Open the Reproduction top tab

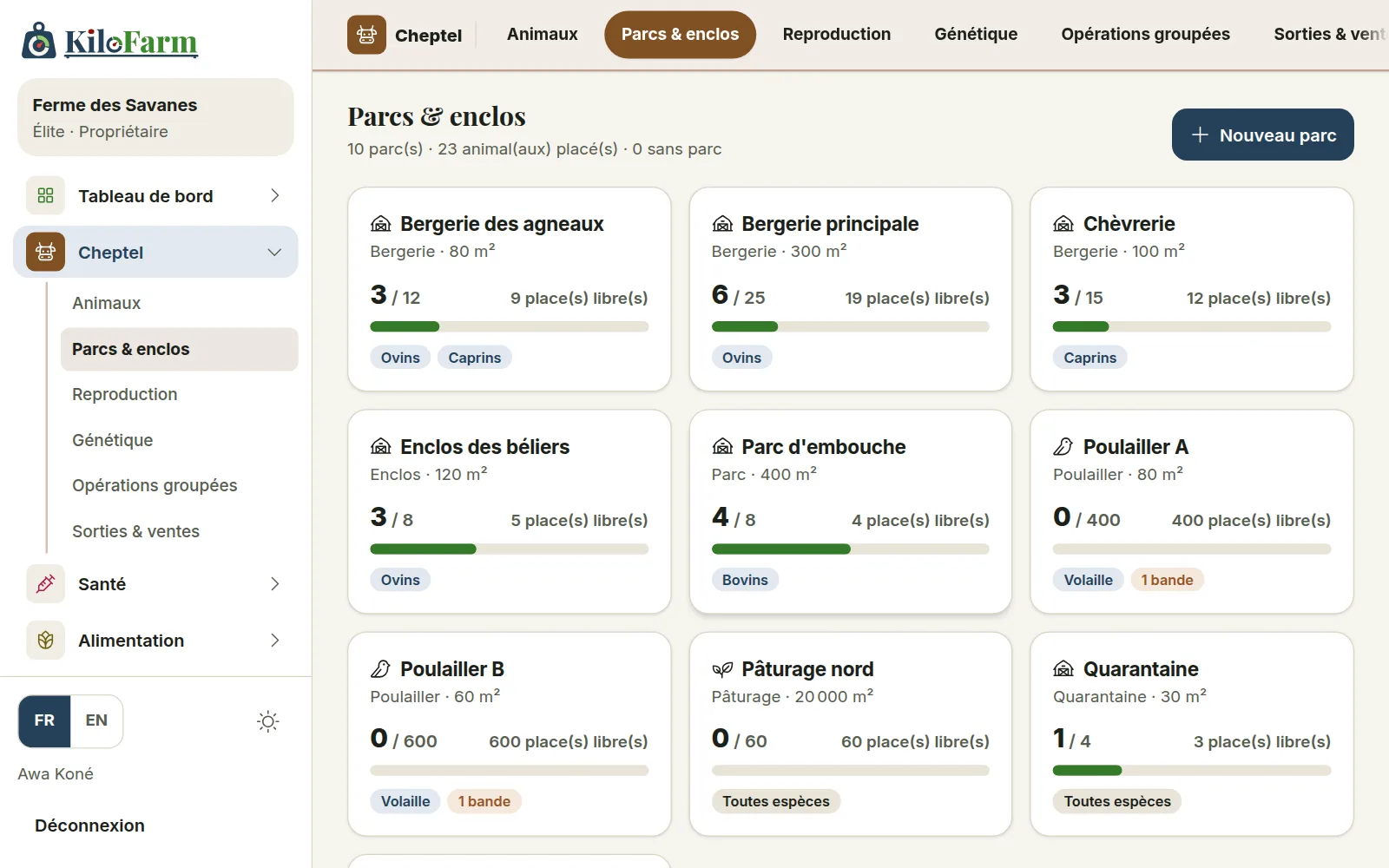[837, 35]
